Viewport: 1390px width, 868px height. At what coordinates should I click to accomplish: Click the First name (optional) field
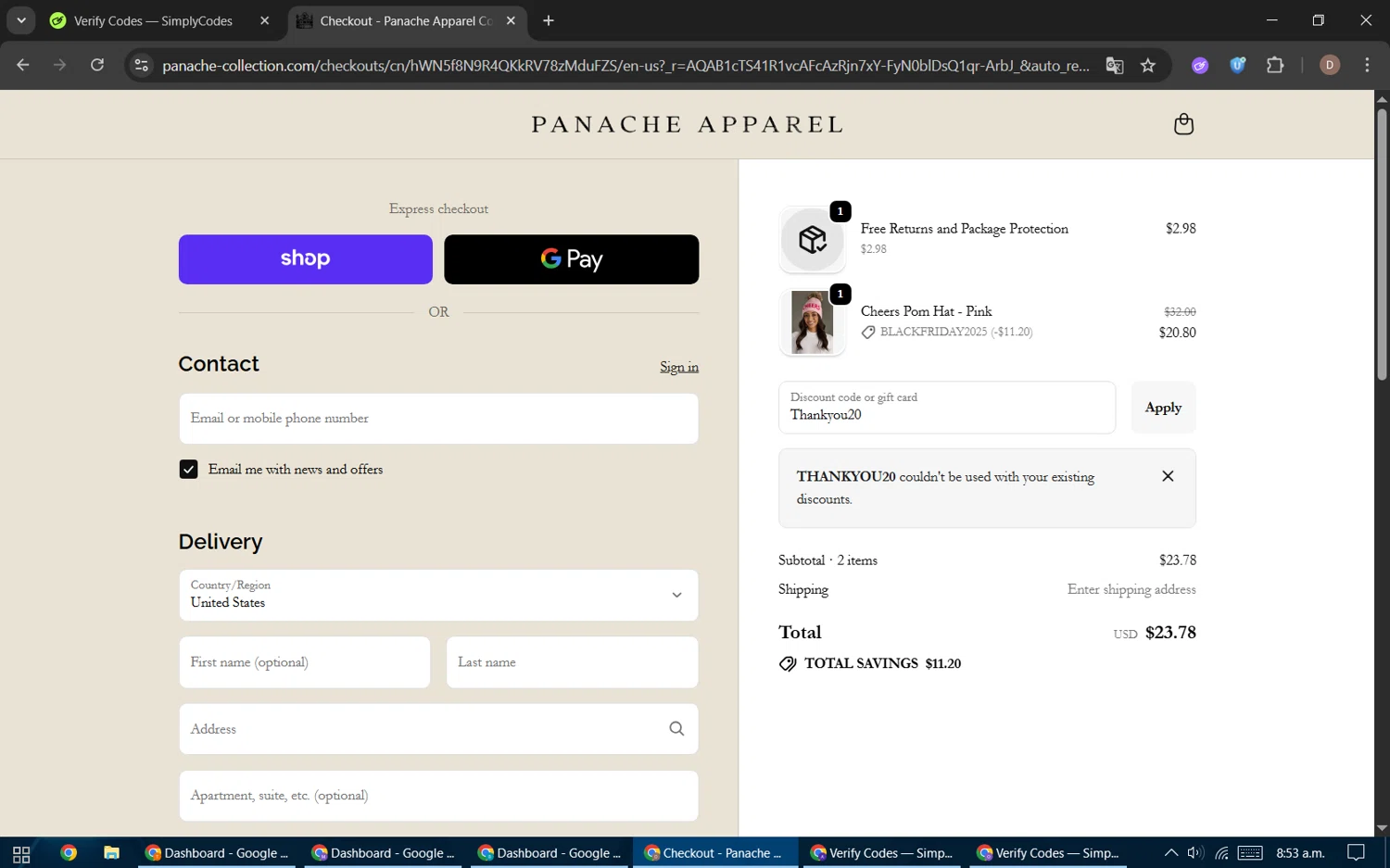click(x=305, y=662)
